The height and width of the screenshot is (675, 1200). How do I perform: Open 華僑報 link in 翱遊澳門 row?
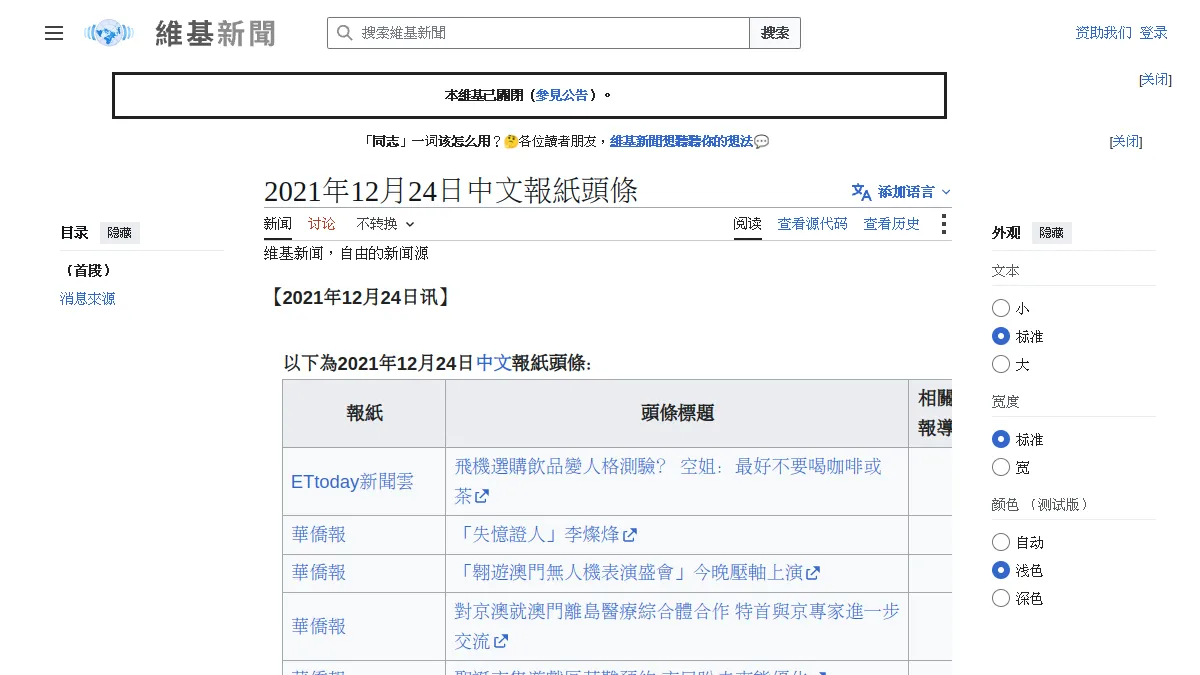point(319,573)
